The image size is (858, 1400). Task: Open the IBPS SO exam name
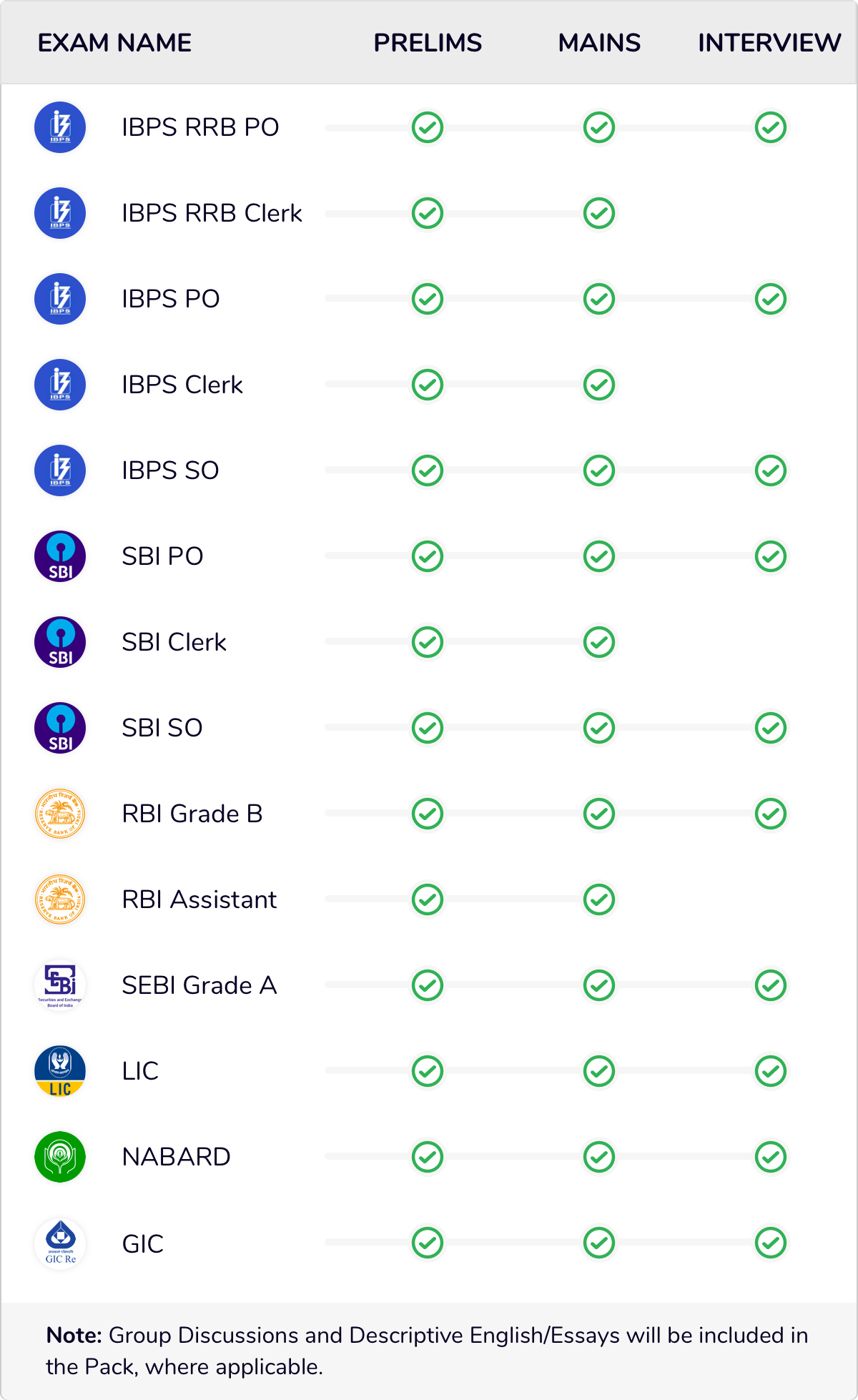coord(170,470)
